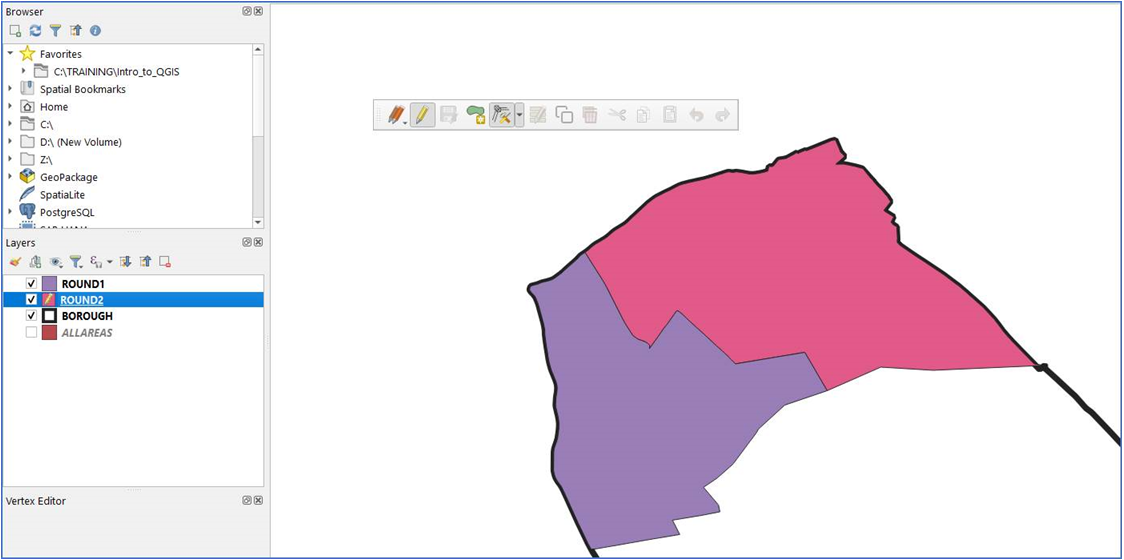
Task: Uncheck ROUND1 layer visibility checkbox
Action: 31,283
